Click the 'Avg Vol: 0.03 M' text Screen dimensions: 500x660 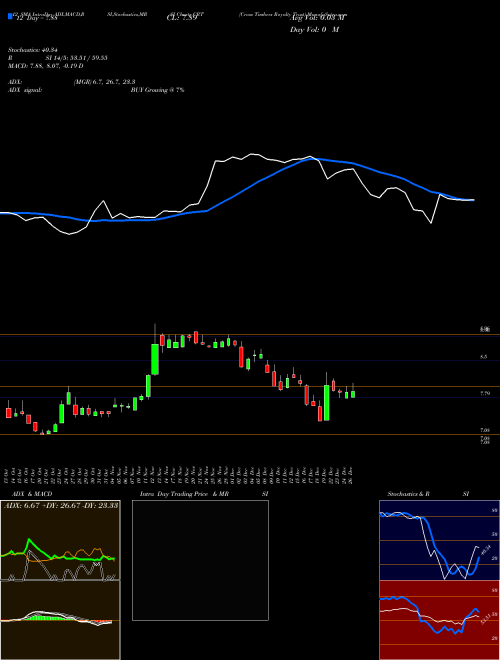(317, 18)
